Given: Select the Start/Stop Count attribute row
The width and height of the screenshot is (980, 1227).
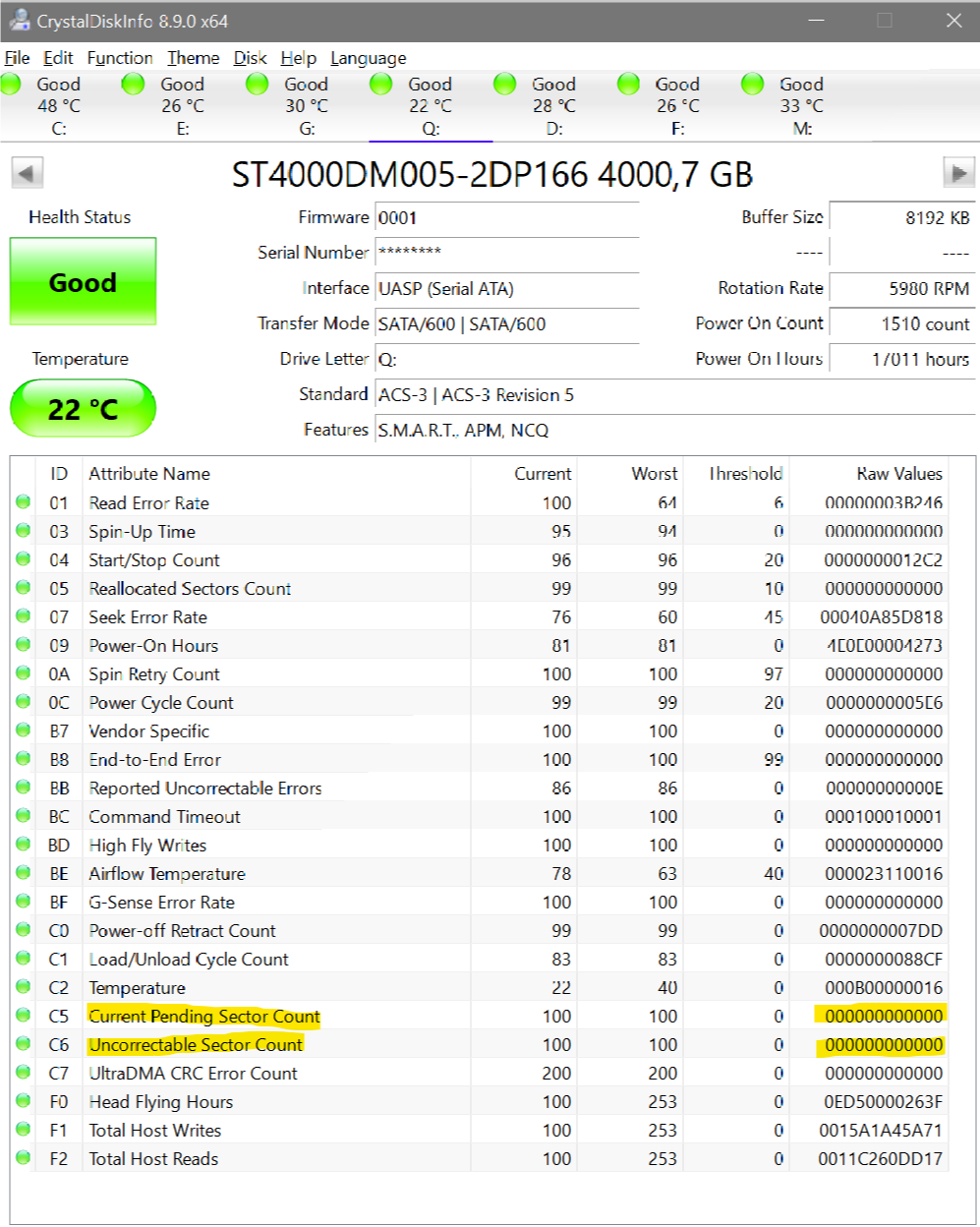Looking at the screenshot, I should 480,559.
